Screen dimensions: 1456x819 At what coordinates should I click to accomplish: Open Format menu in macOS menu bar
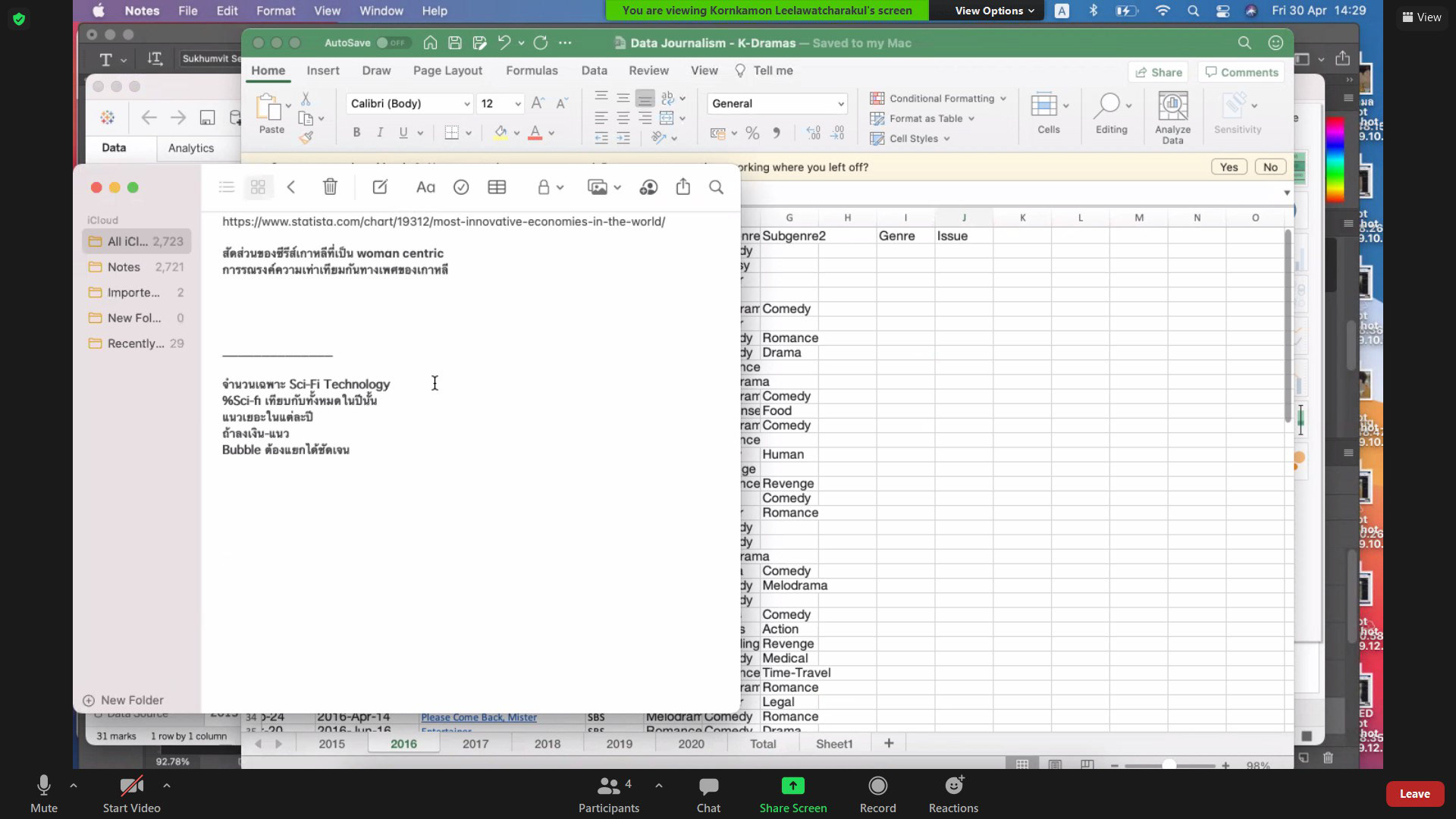tap(275, 11)
